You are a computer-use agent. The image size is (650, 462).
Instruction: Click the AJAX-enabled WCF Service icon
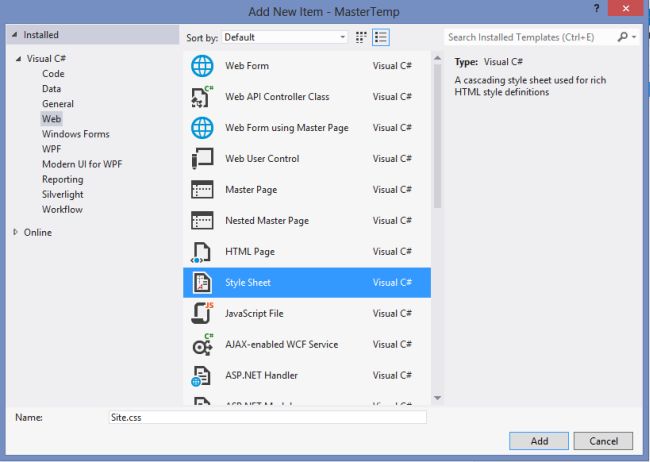pos(202,345)
